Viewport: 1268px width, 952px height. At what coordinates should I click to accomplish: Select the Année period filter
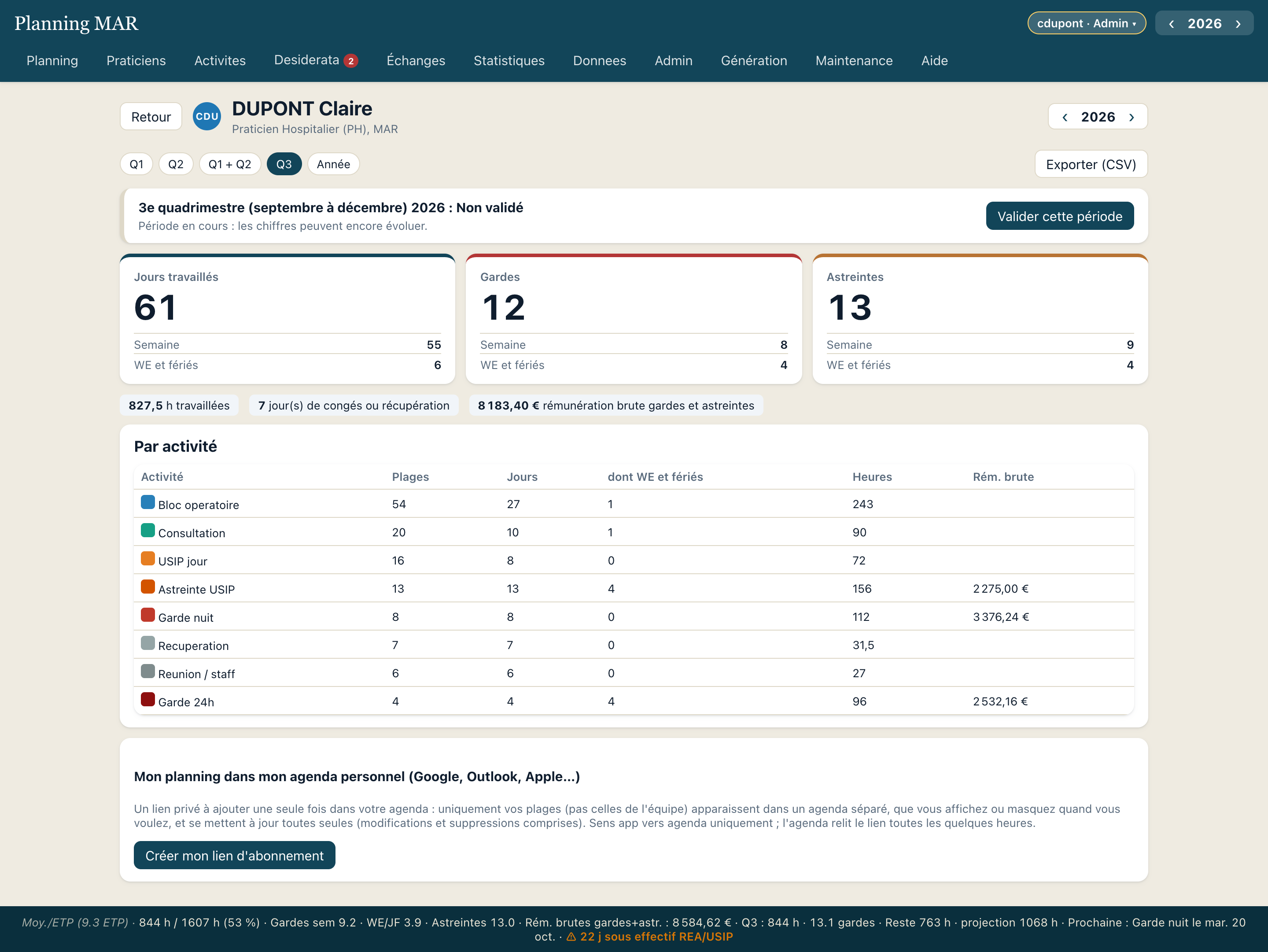point(334,164)
